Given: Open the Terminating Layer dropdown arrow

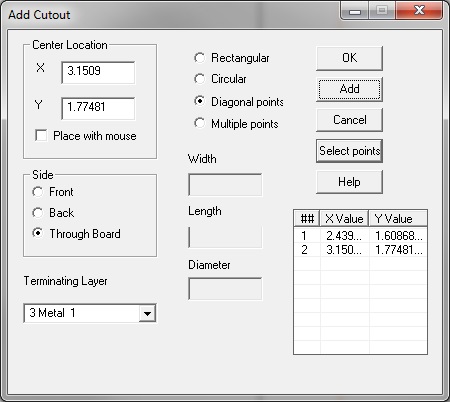Looking at the screenshot, I should pyautogui.click(x=147, y=313).
